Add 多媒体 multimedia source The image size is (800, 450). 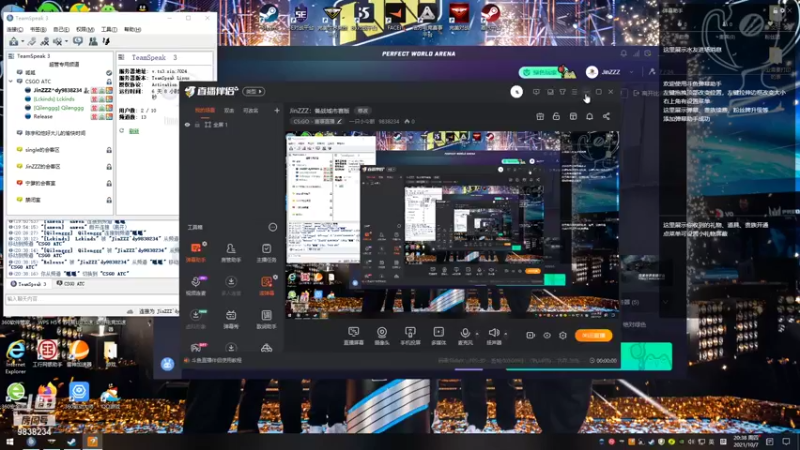coord(438,336)
